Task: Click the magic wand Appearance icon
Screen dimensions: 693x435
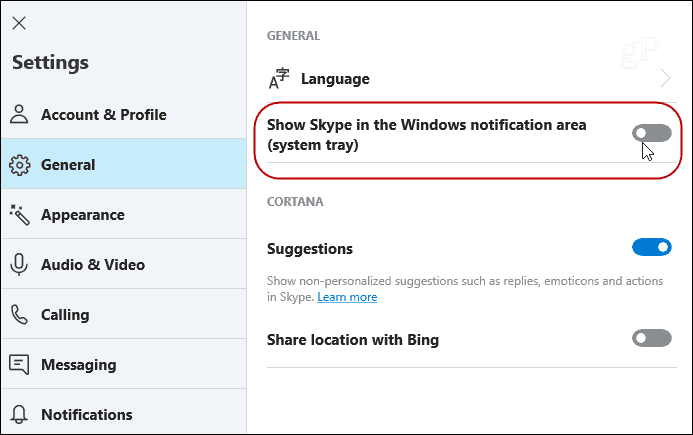Action: click(19, 215)
